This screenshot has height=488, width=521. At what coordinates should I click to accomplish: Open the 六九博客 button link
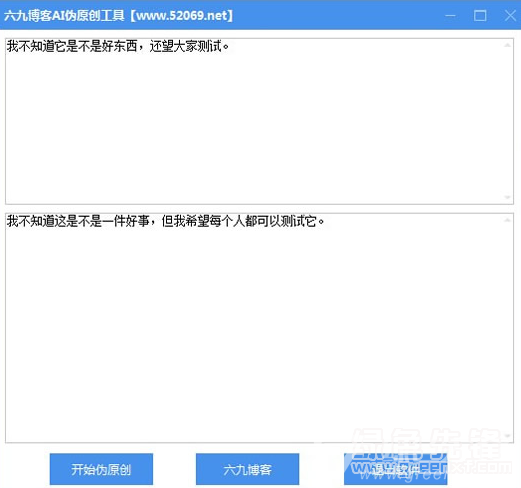(x=247, y=469)
